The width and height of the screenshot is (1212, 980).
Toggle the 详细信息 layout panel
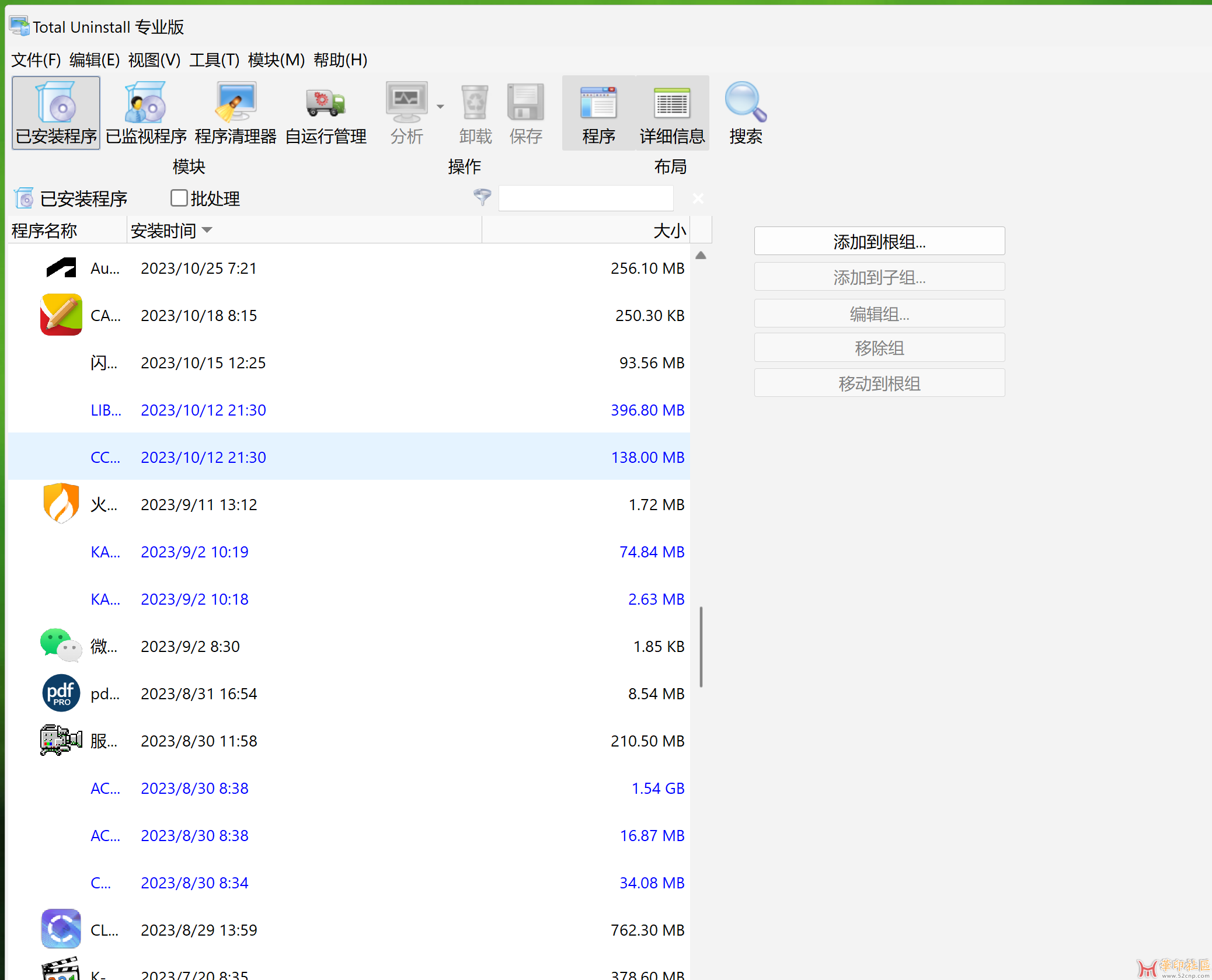pos(672,113)
